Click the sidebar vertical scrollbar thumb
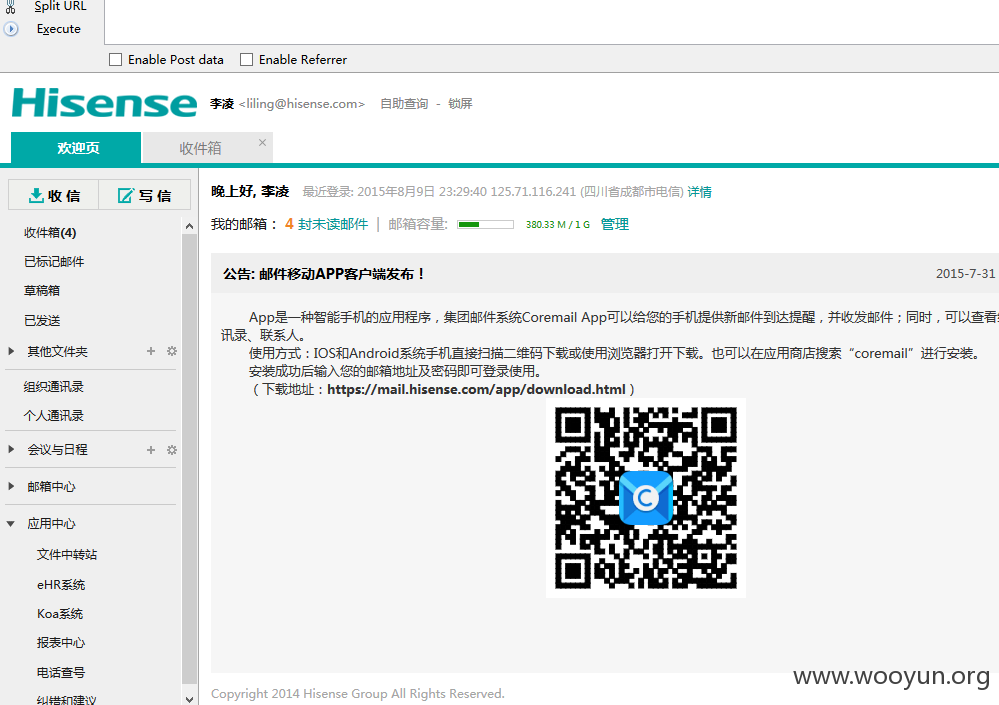Screen dimensions: 999x705 pyautogui.click(x=189, y=458)
